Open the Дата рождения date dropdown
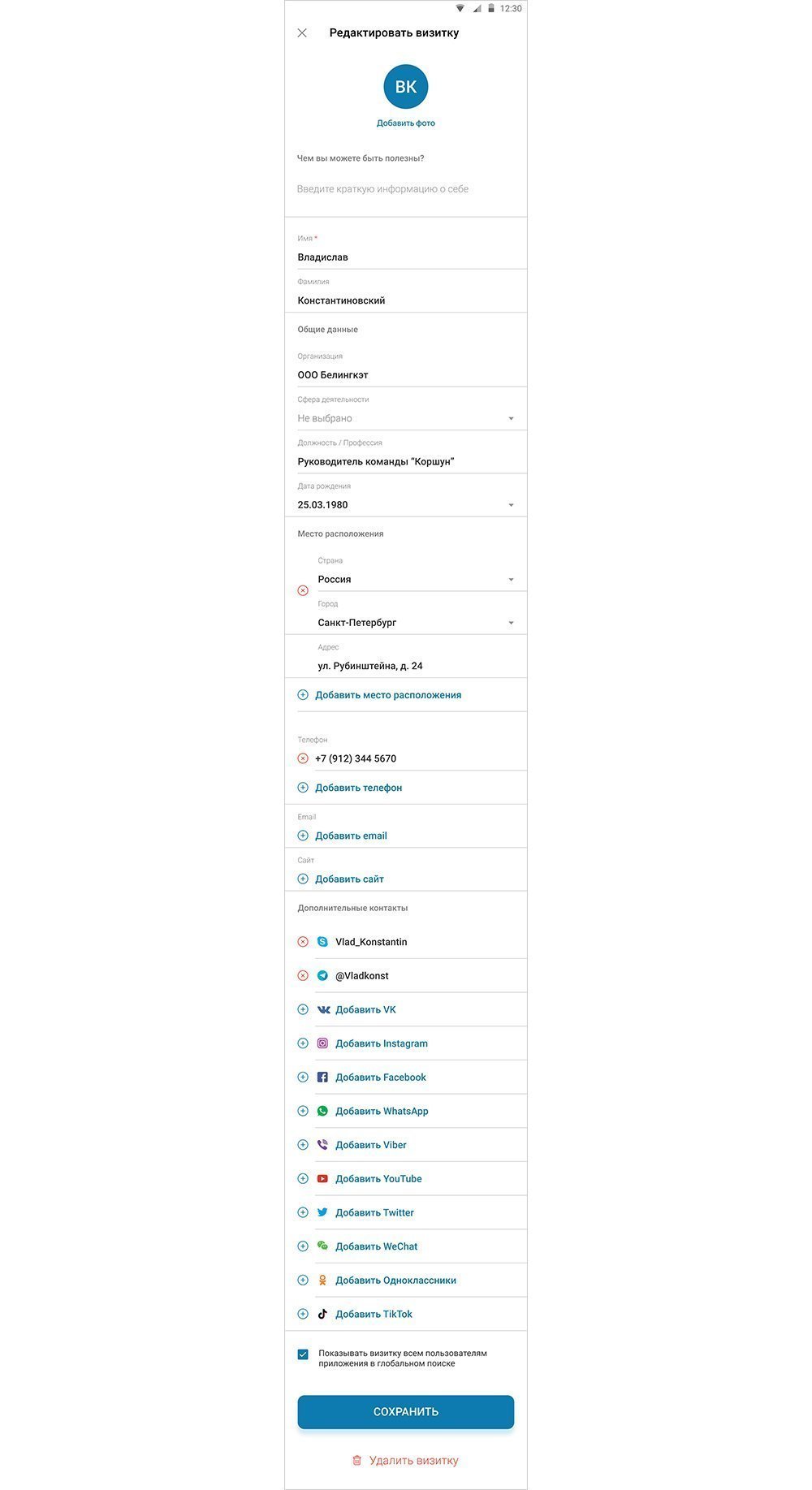The width and height of the screenshot is (812, 1490). pyautogui.click(x=511, y=505)
